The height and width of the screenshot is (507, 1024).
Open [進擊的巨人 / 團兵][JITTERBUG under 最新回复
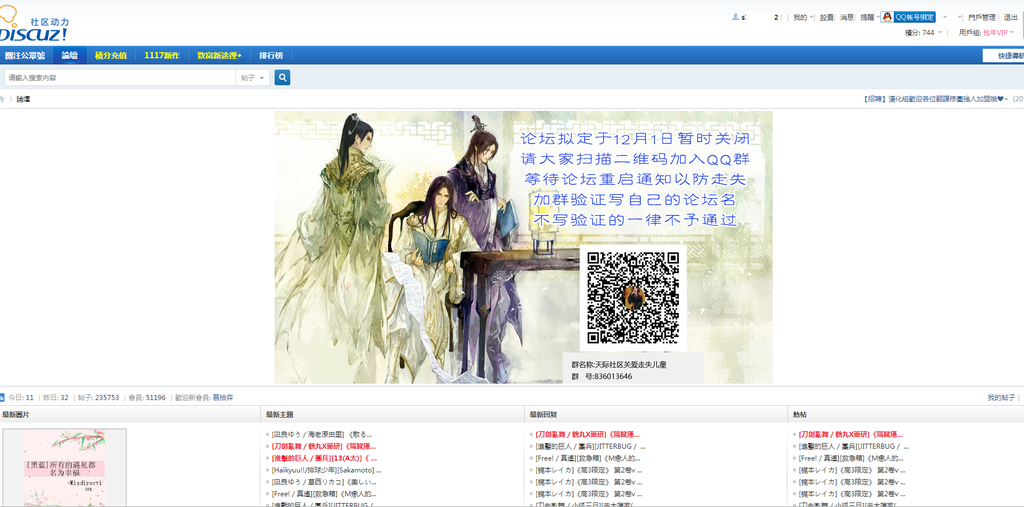coord(590,446)
